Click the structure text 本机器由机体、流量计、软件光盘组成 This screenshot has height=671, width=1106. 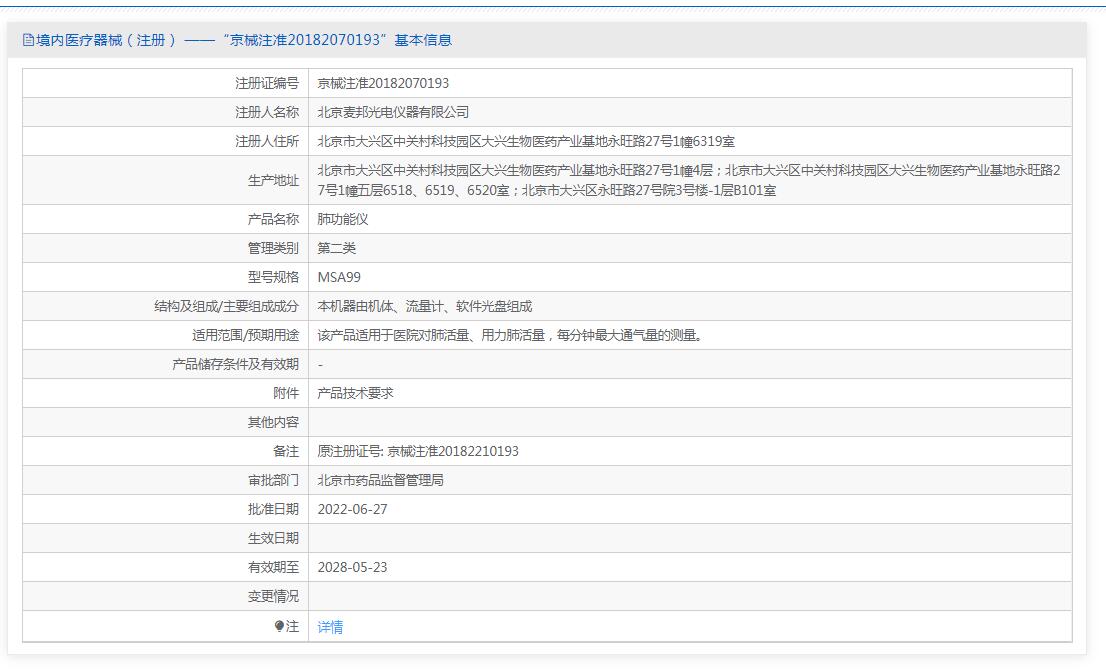tap(425, 306)
